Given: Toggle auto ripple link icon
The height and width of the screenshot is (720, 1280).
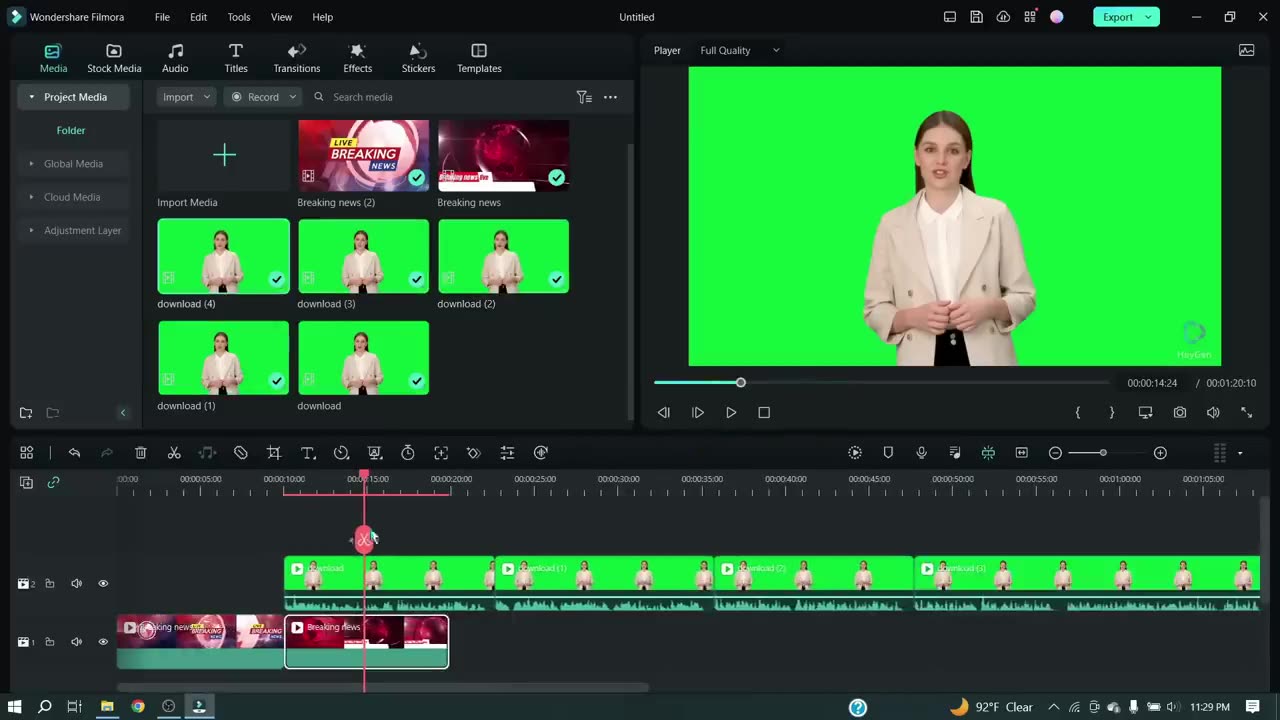Looking at the screenshot, I should point(53,482).
